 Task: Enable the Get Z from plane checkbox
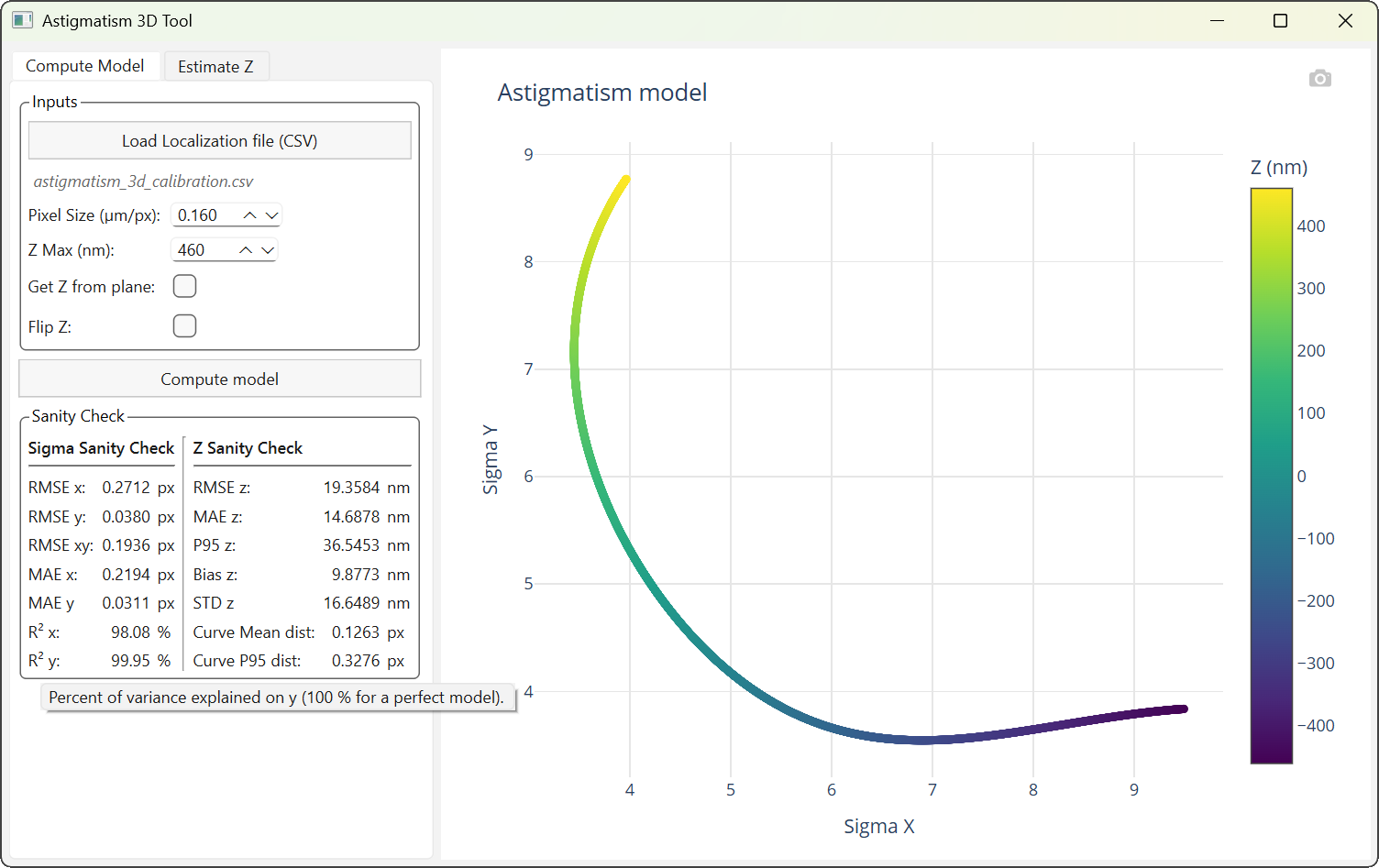(x=184, y=286)
